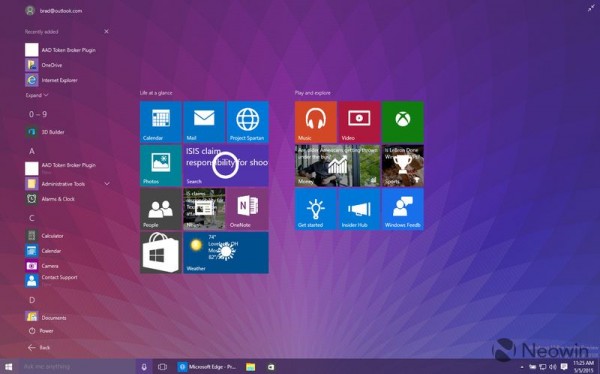Launch OneDrive from Recently added
The width and height of the screenshot is (600, 374).
coord(44,65)
